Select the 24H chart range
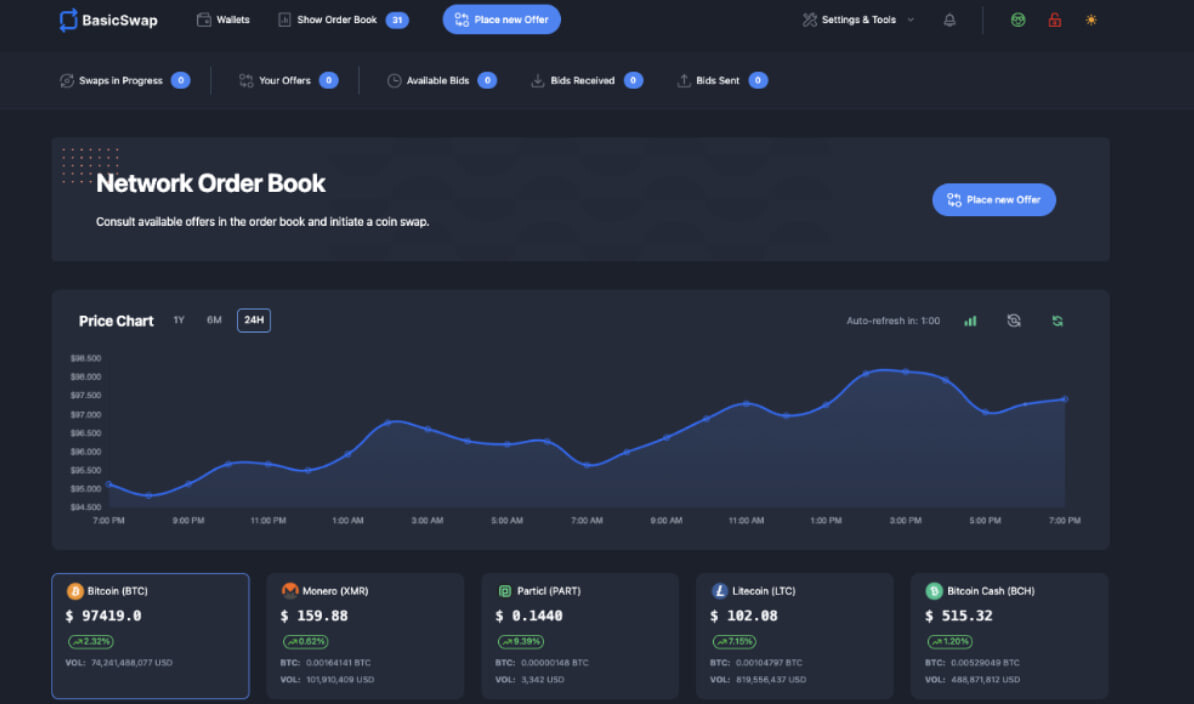Image resolution: width=1194 pixels, height=704 pixels. [254, 320]
